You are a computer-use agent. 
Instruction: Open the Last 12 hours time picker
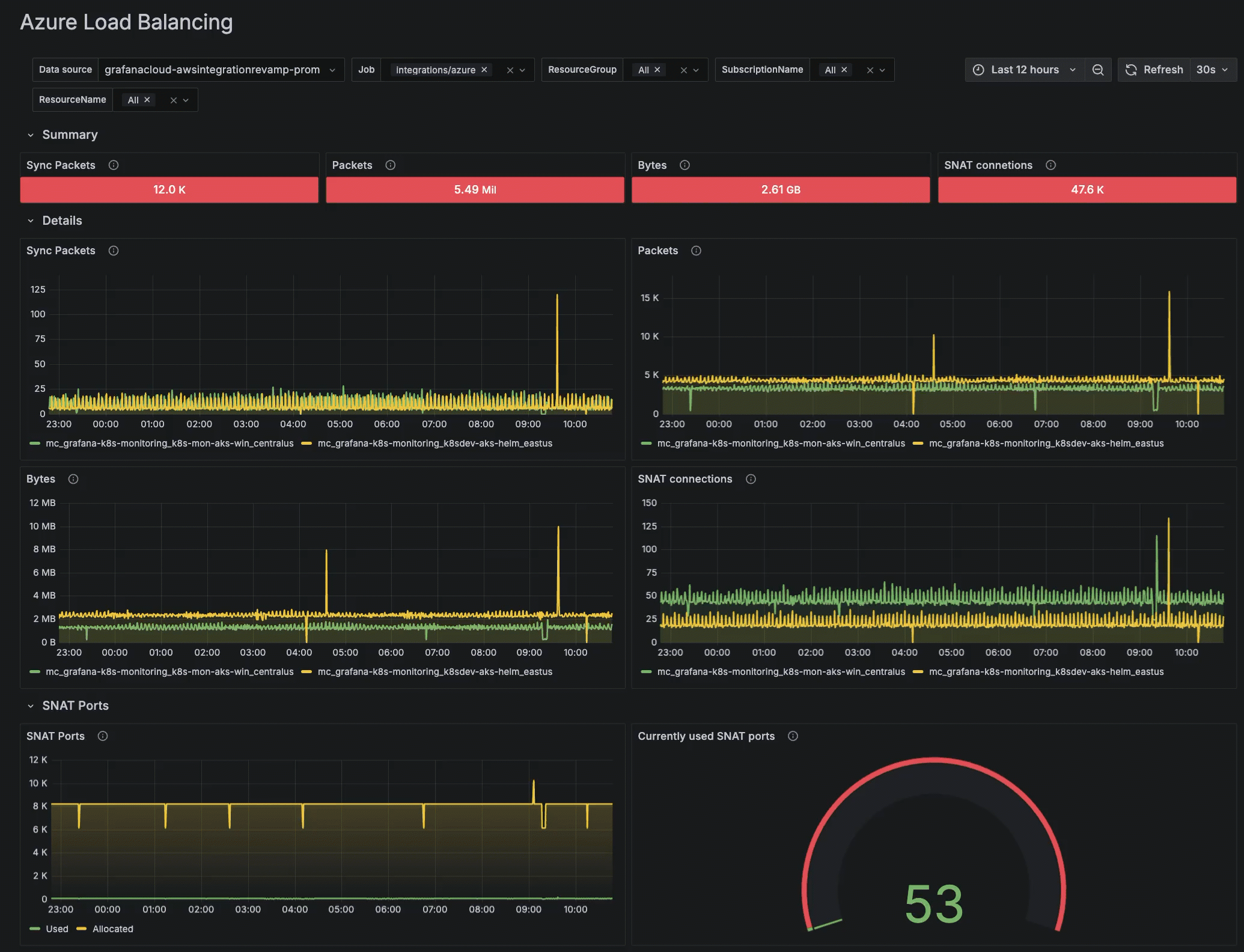click(x=1025, y=70)
